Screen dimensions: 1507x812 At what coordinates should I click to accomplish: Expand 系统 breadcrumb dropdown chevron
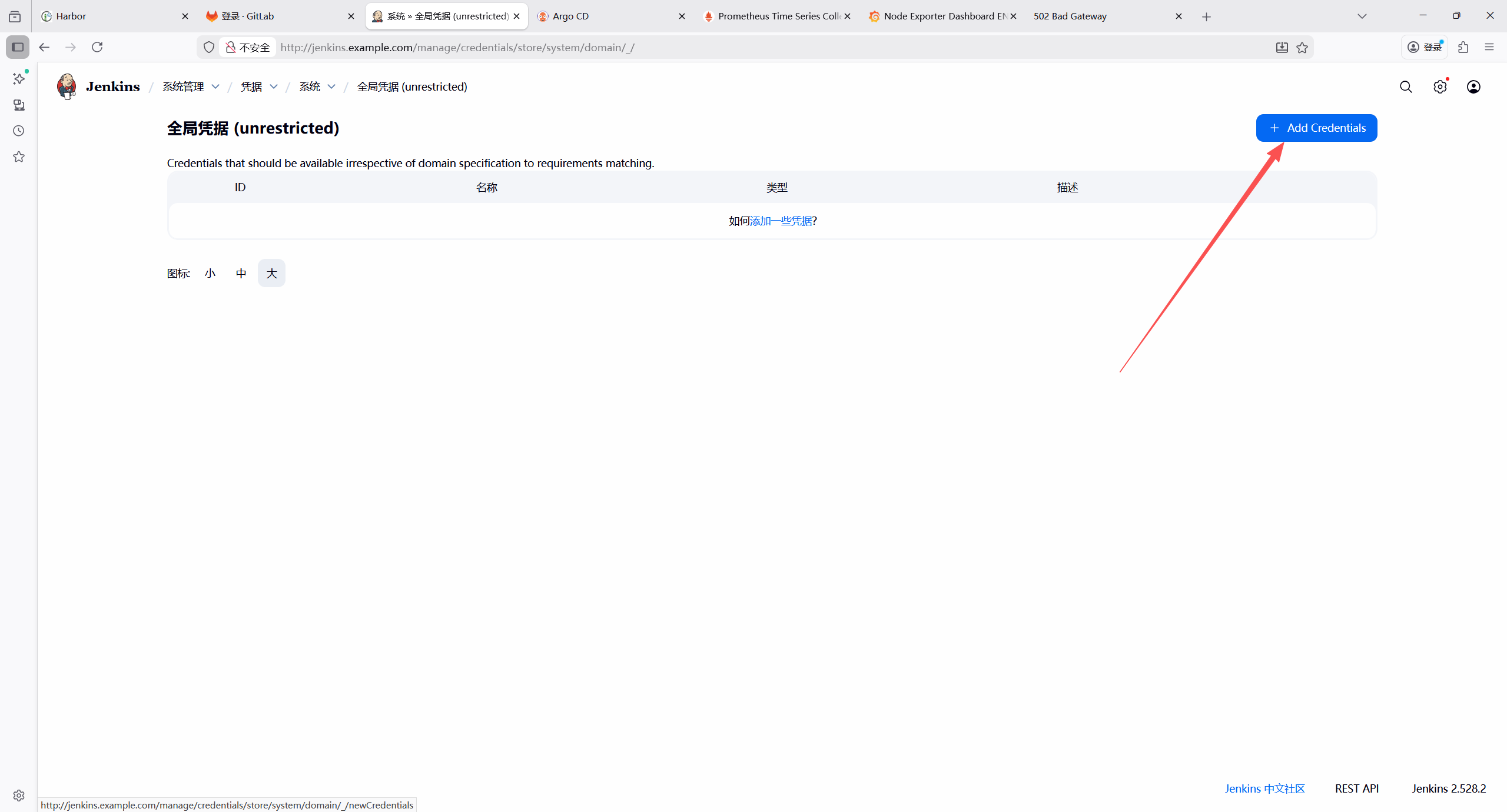point(331,87)
